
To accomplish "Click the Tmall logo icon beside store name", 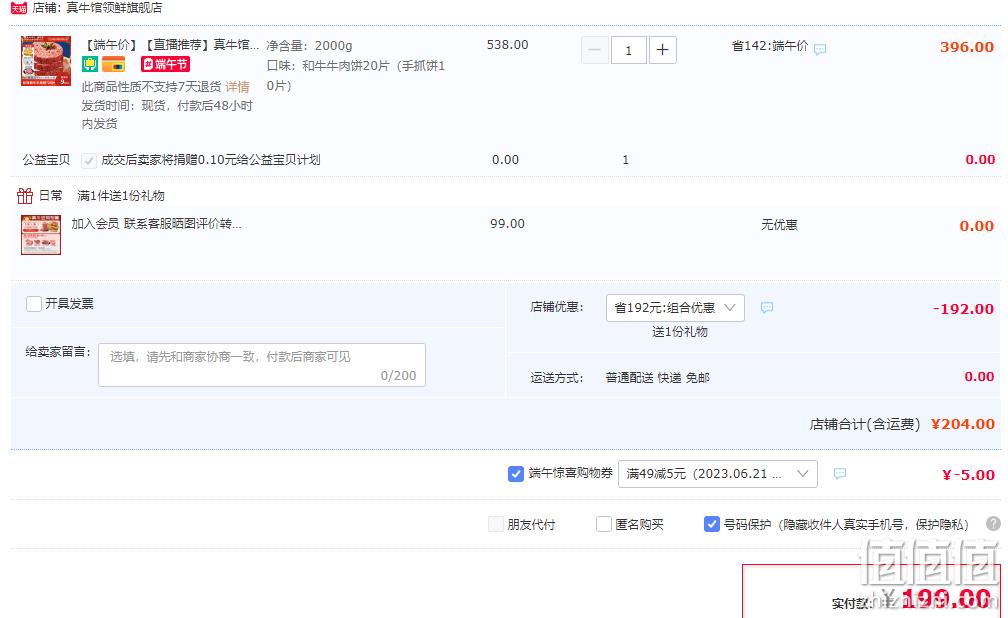I will [x=19, y=8].
